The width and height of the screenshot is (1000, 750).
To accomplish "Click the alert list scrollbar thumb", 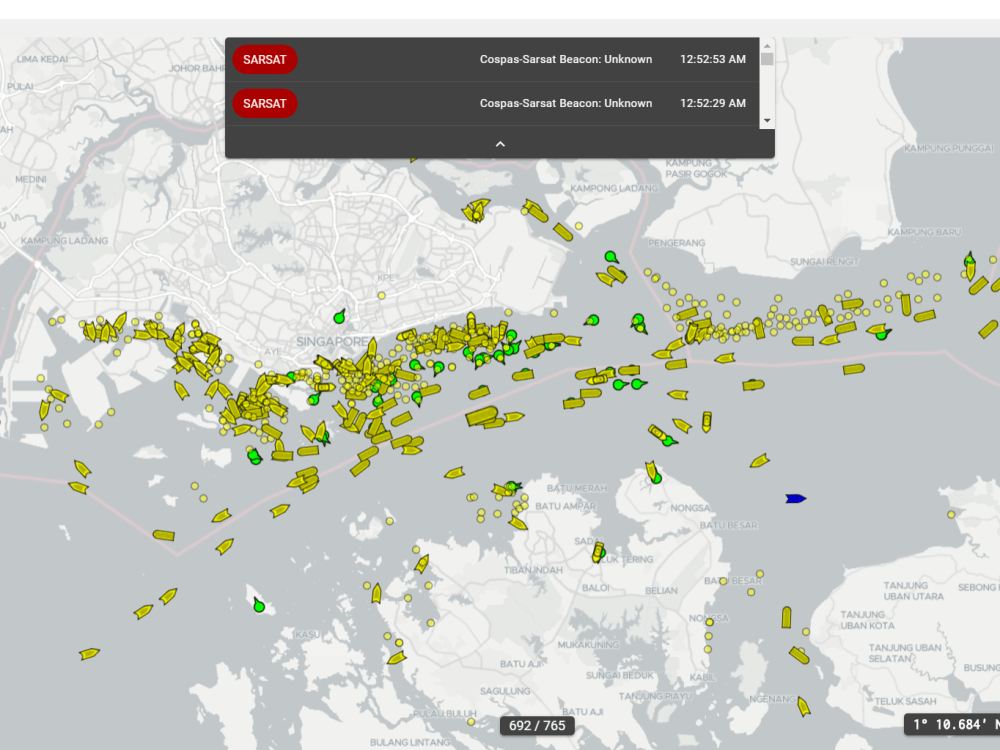I will click(x=767, y=59).
